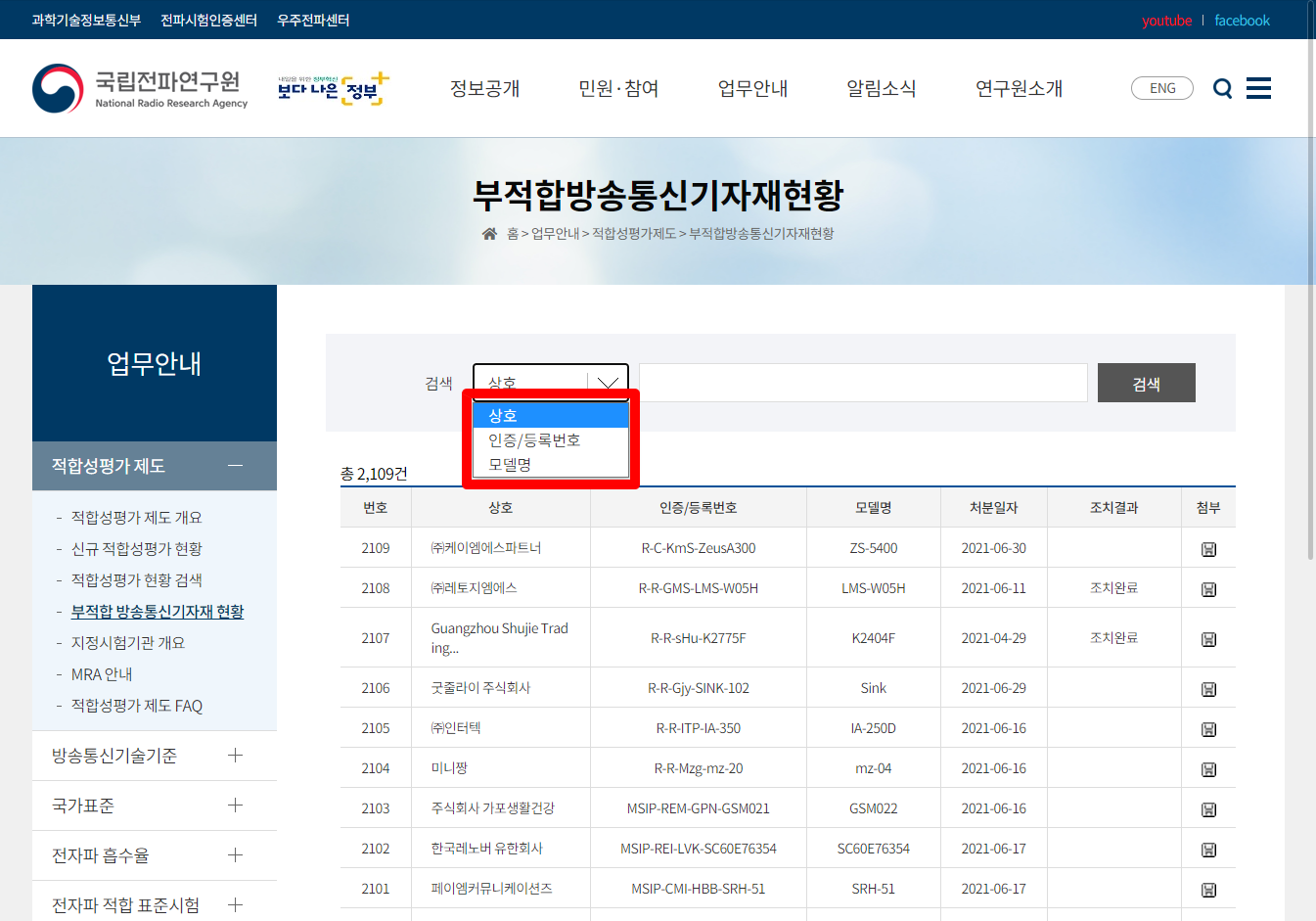
Task: Click breadcrumb link 업무안내
Action: click(555, 234)
